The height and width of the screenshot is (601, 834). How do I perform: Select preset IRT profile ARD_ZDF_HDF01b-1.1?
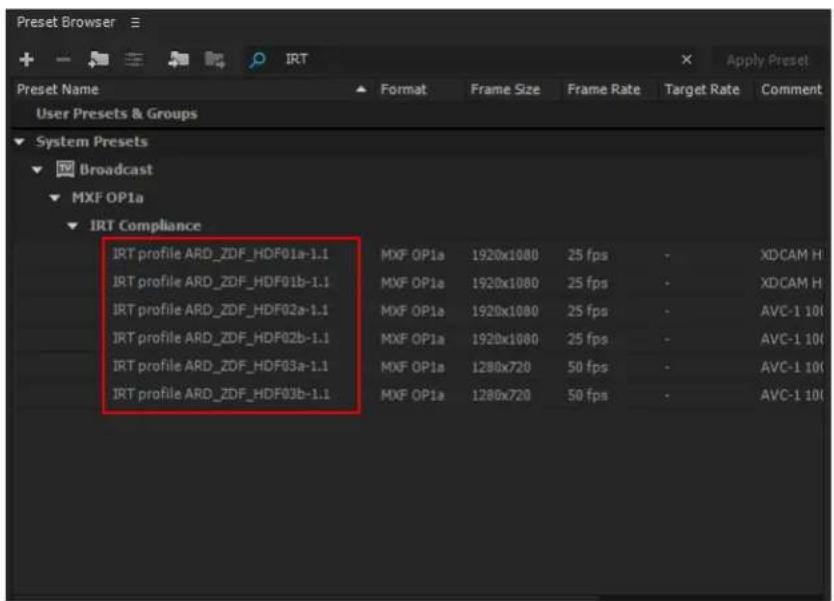[221, 282]
